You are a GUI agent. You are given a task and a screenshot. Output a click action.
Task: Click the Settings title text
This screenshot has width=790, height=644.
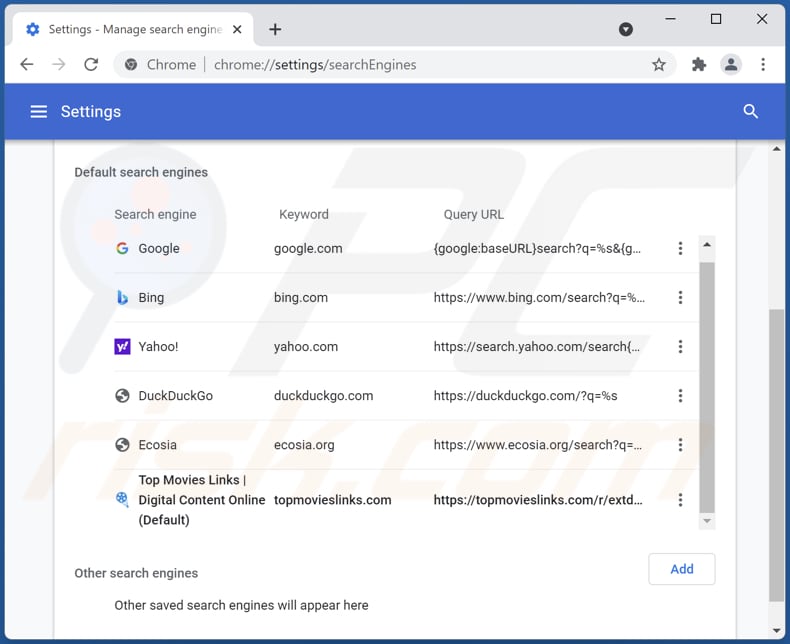click(x=91, y=111)
